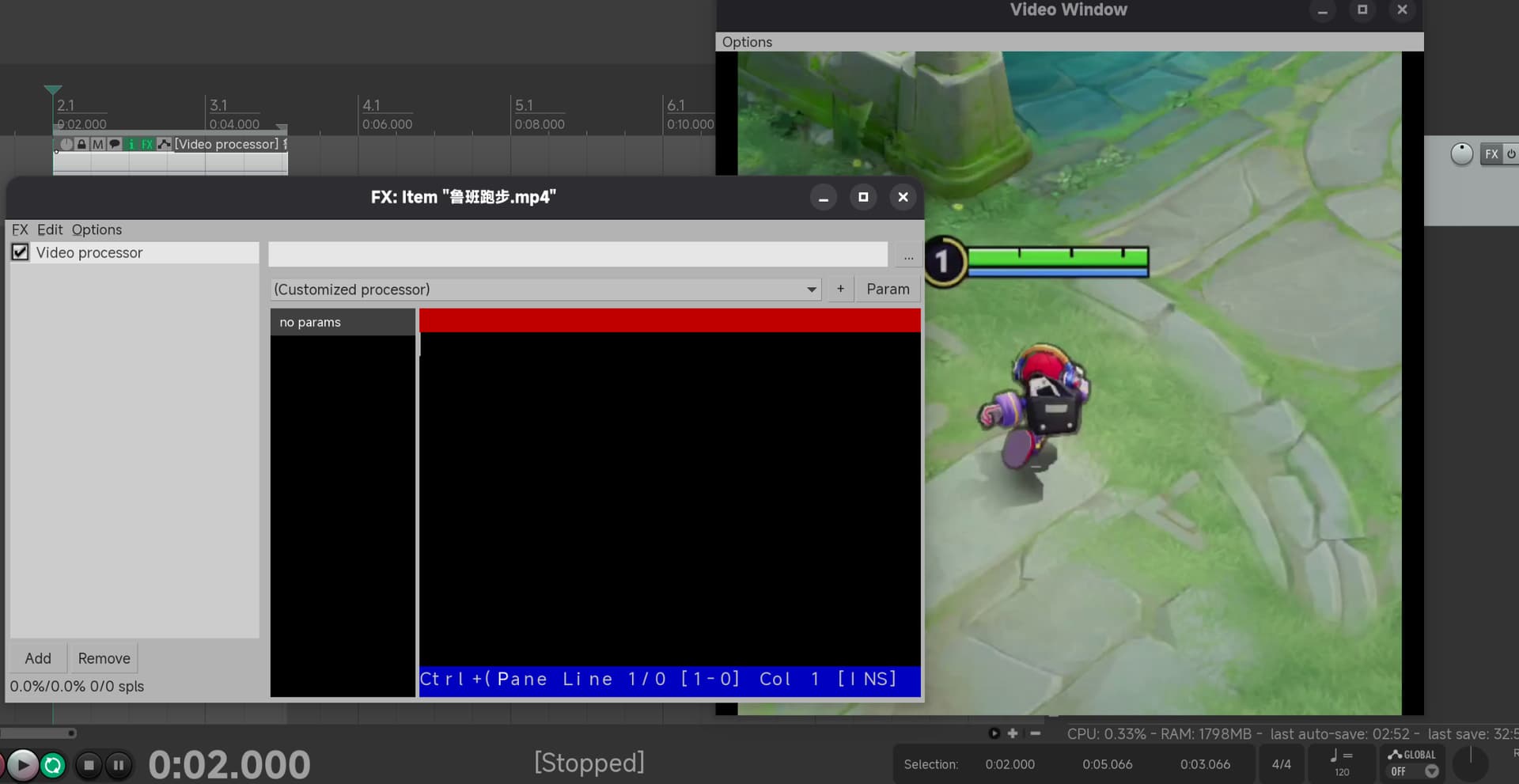The height and width of the screenshot is (784, 1519).
Task: Open the Customized processor preset dropdown
Action: (x=545, y=290)
